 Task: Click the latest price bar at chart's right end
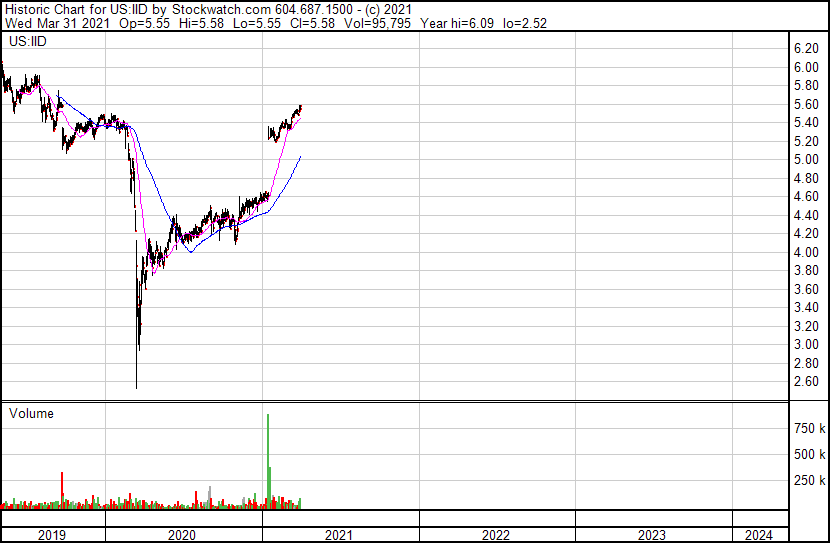pos(300,108)
